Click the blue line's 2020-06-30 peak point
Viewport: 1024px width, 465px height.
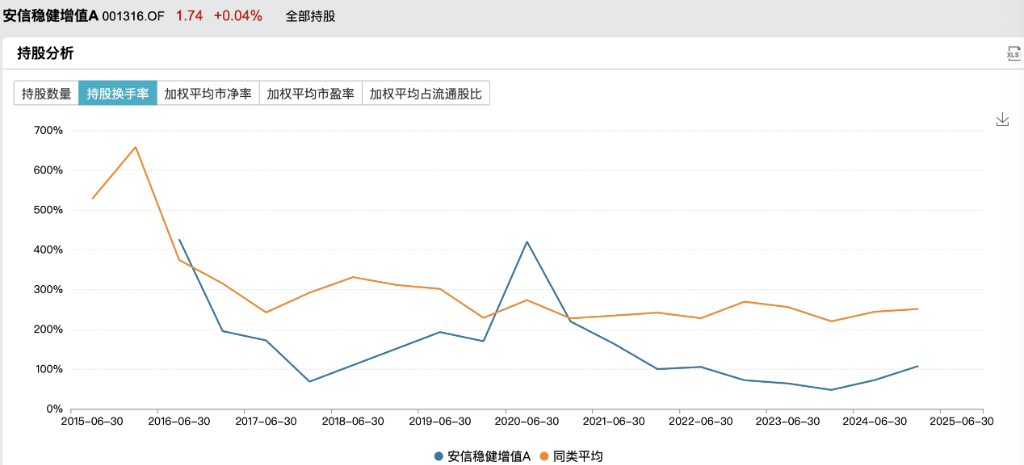526,242
